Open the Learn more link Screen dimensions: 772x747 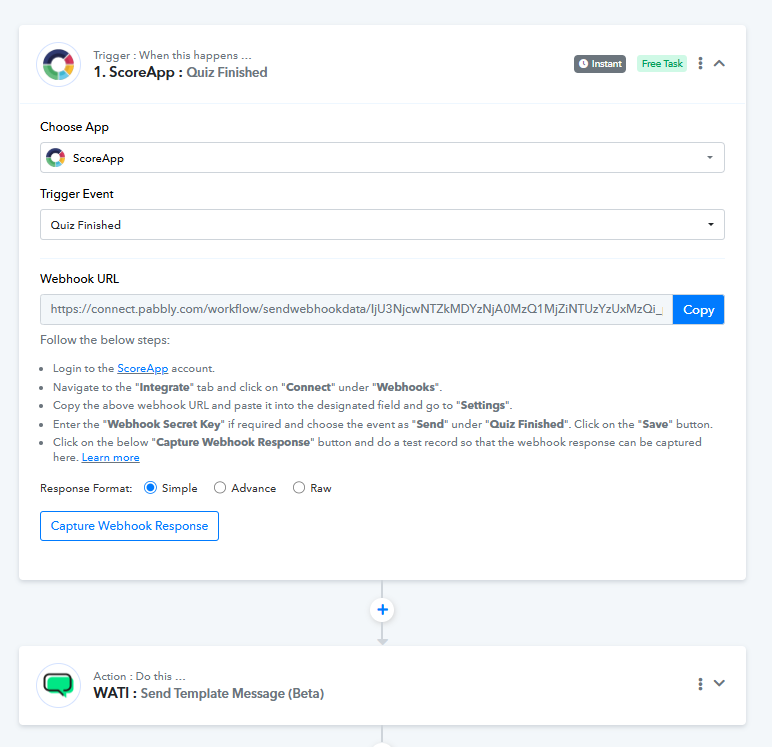click(111, 457)
